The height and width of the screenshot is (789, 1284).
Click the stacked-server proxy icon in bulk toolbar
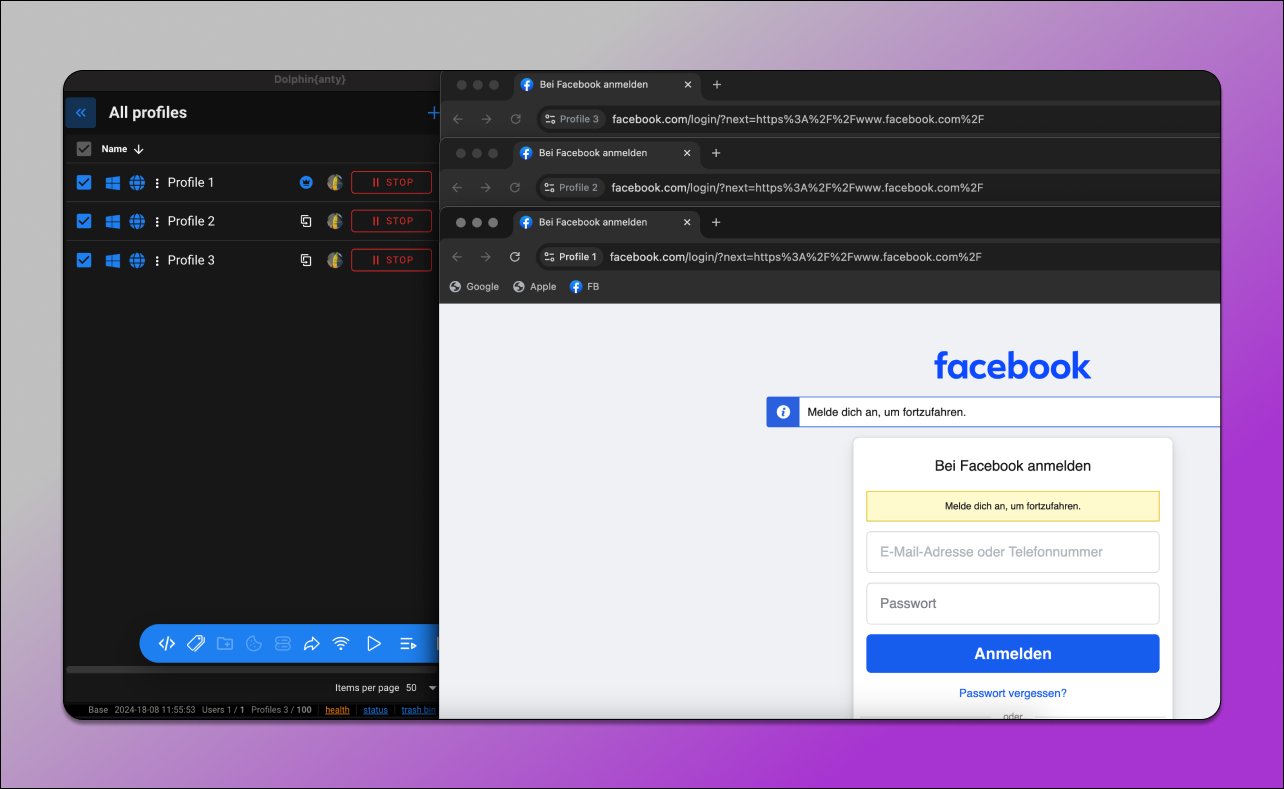tap(283, 644)
